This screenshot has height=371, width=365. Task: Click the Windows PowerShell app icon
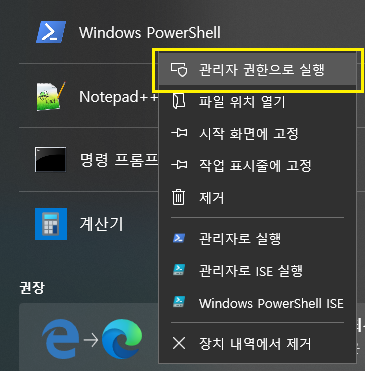click(51, 32)
